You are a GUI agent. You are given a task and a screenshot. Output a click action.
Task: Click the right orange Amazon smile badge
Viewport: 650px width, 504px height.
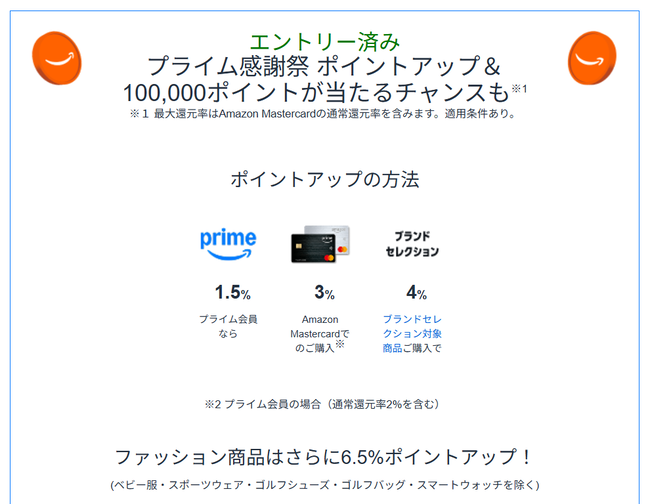592,57
